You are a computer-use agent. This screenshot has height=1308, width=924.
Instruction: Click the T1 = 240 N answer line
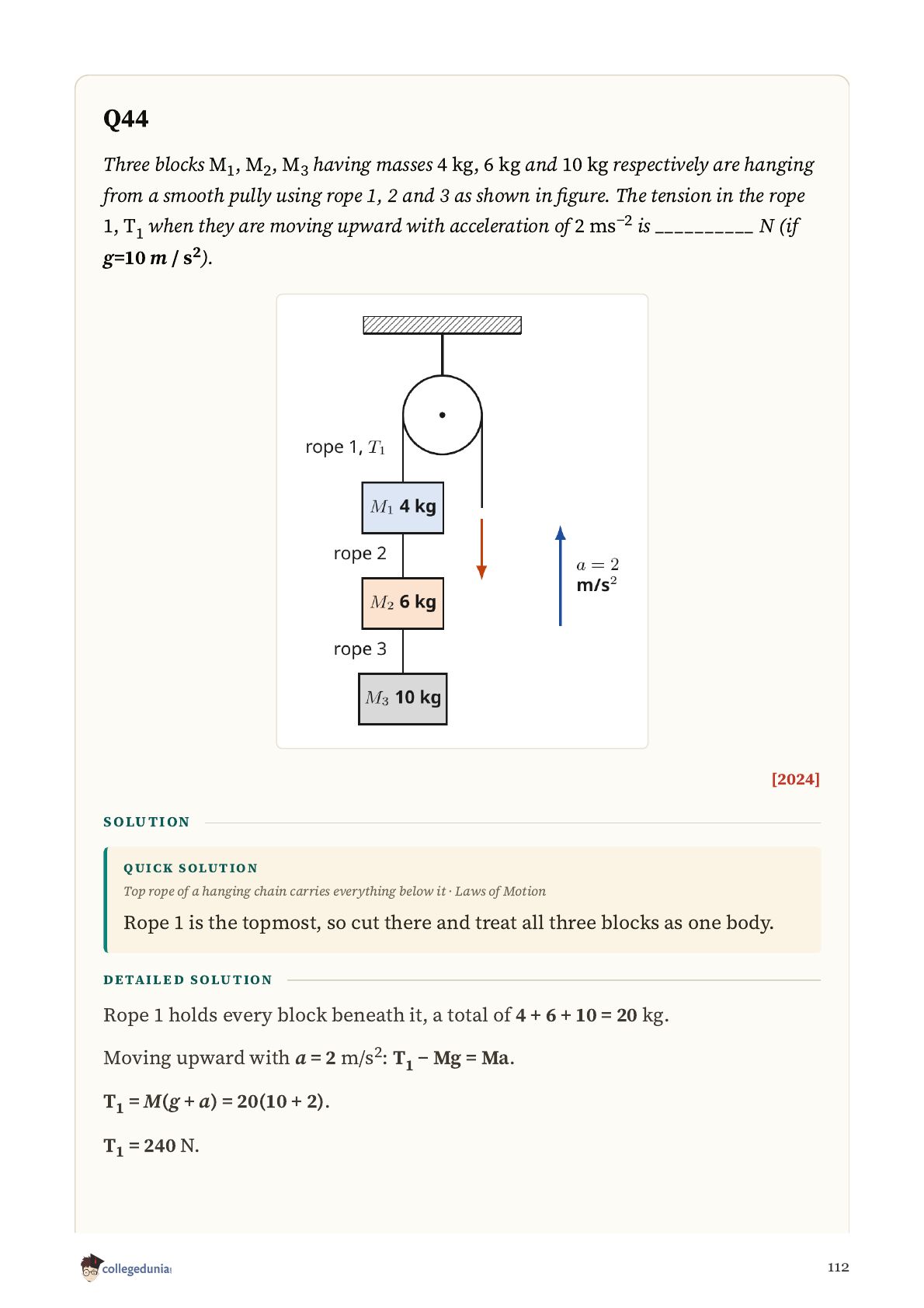(x=151, y=1146)
